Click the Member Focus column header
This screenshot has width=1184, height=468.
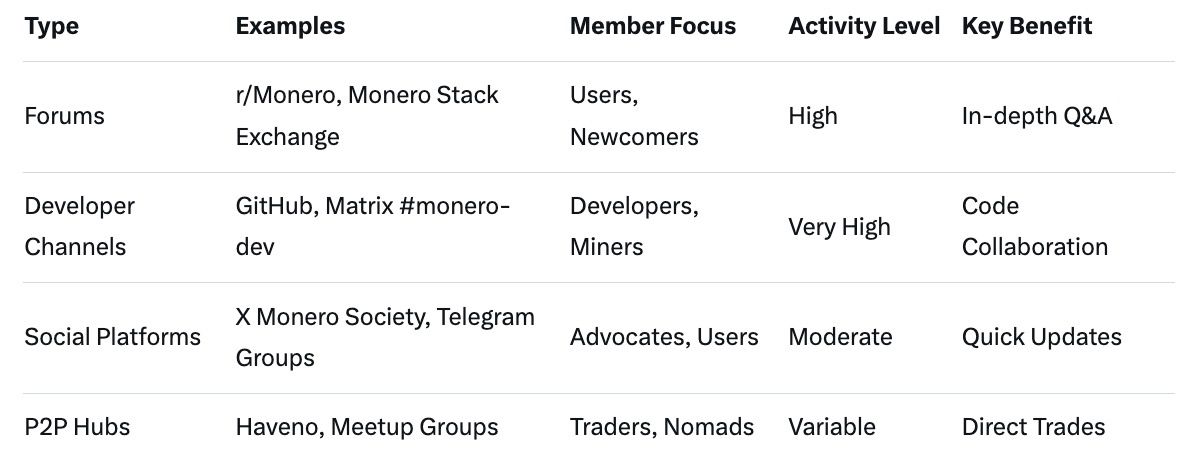tap(653, 27)
